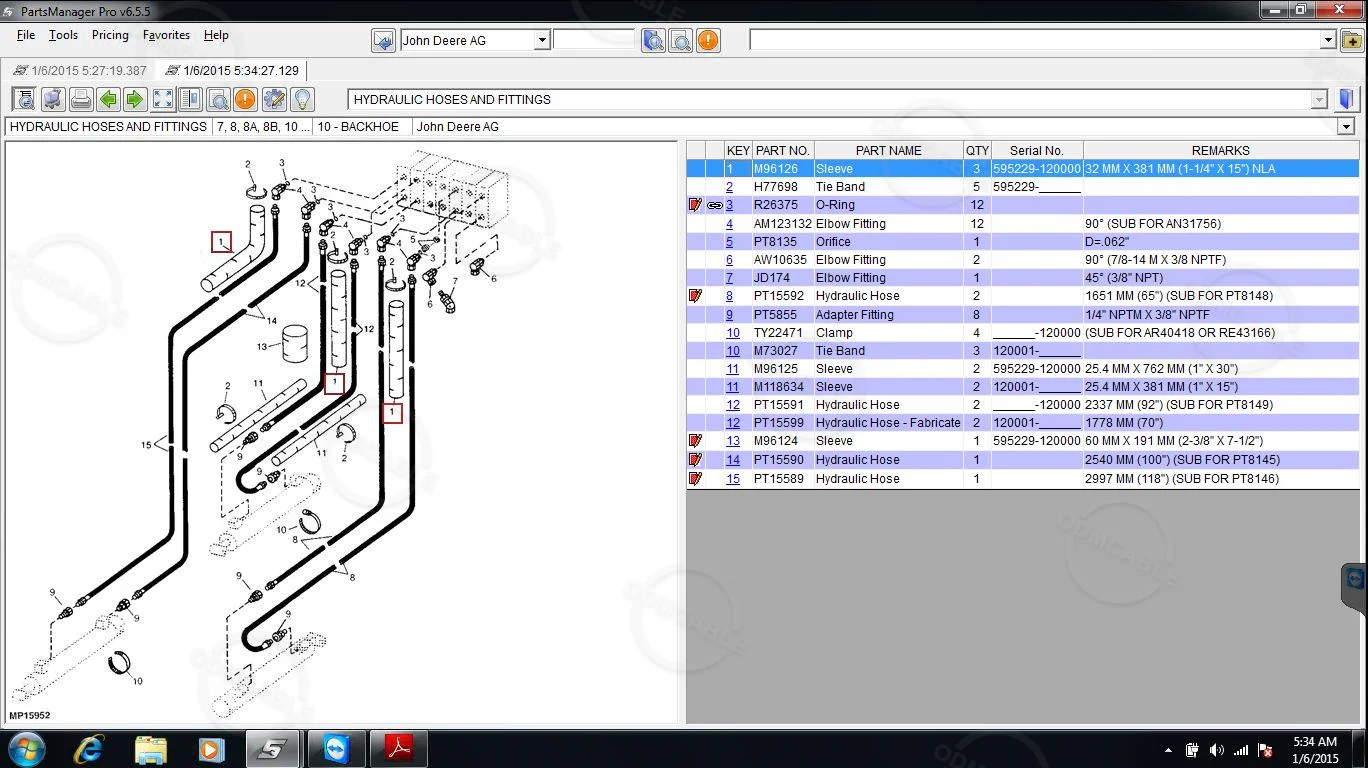
Task: Click the fit-to-screen expand arrows icon
Action: (x=163, y=99)
